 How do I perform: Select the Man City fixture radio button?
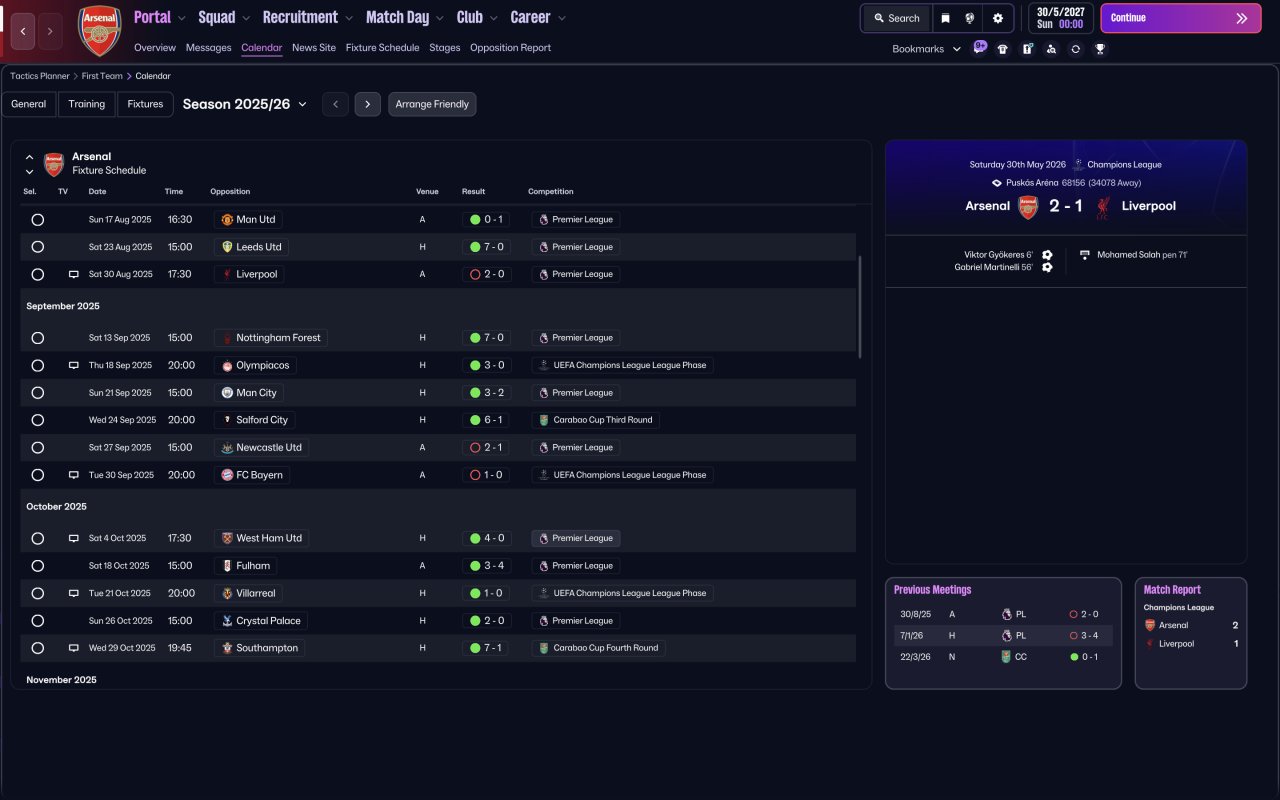click(x=37, y=393)
